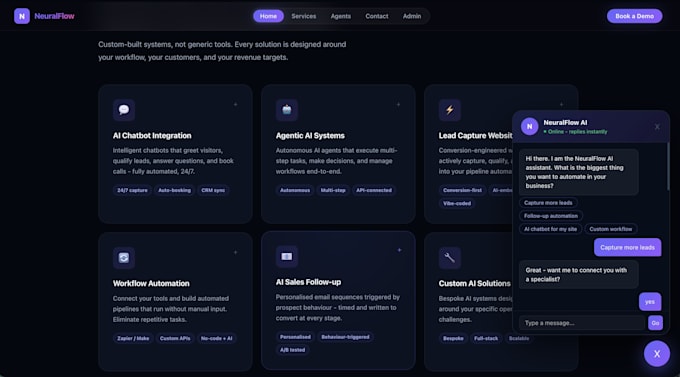Focus the Type a message input
This screenshot has height=377, width=680.
coord(582,323)
